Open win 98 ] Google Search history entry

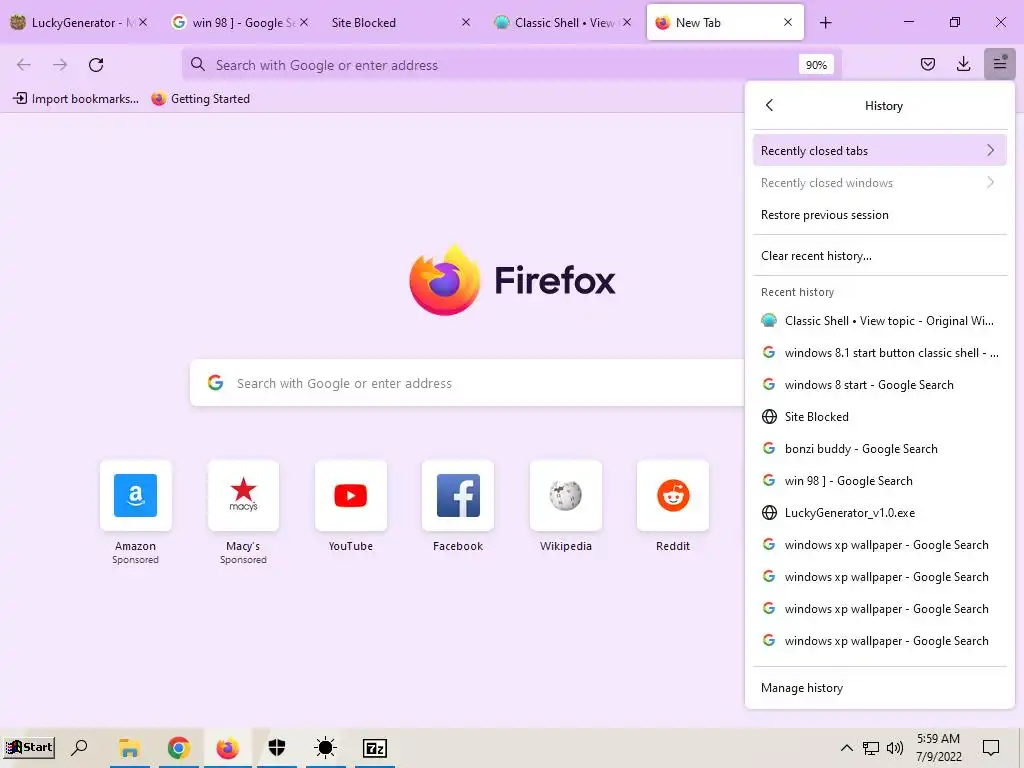(879, 481)
